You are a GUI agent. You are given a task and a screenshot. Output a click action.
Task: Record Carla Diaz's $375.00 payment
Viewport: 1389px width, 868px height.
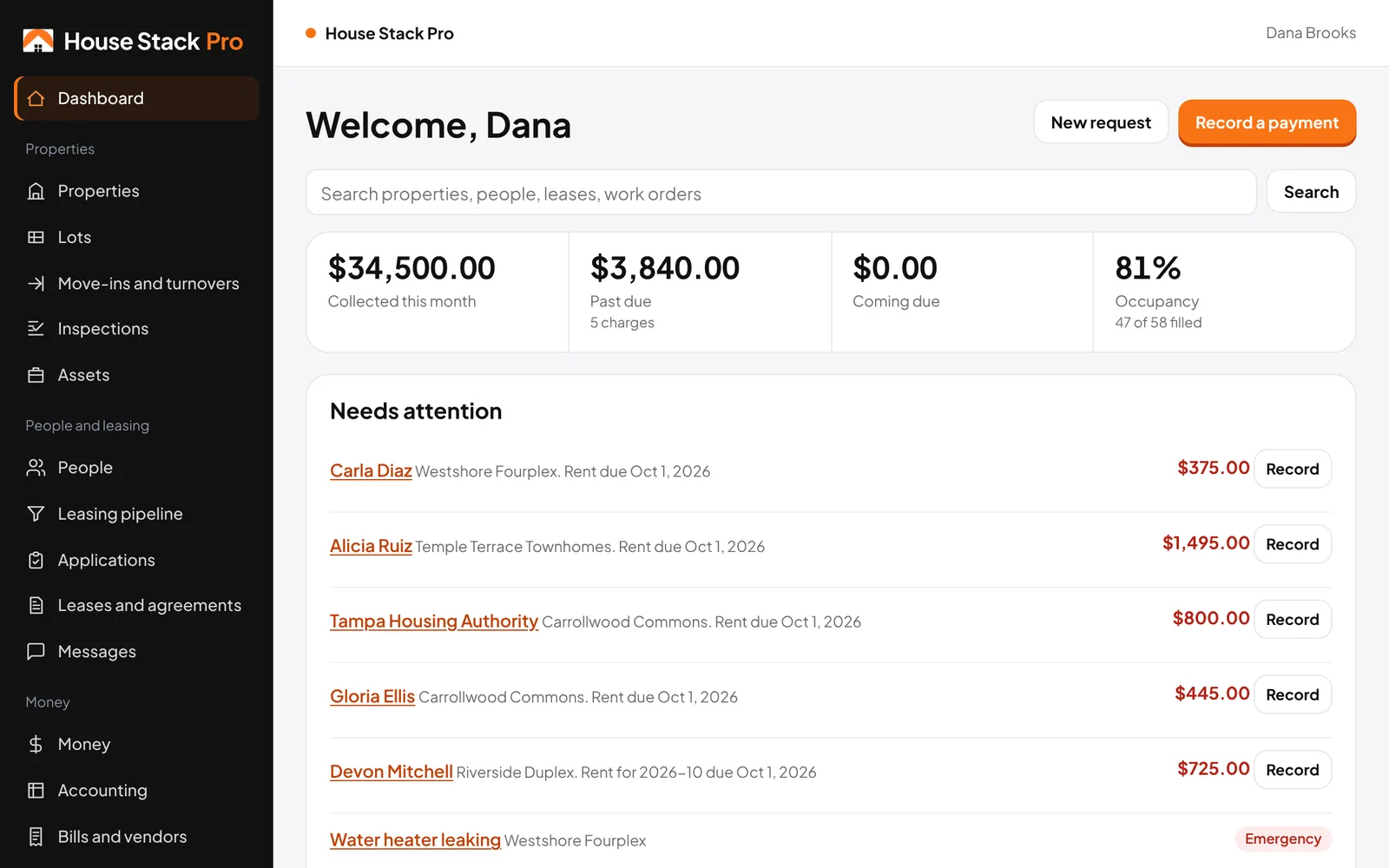coord(1293,469)
